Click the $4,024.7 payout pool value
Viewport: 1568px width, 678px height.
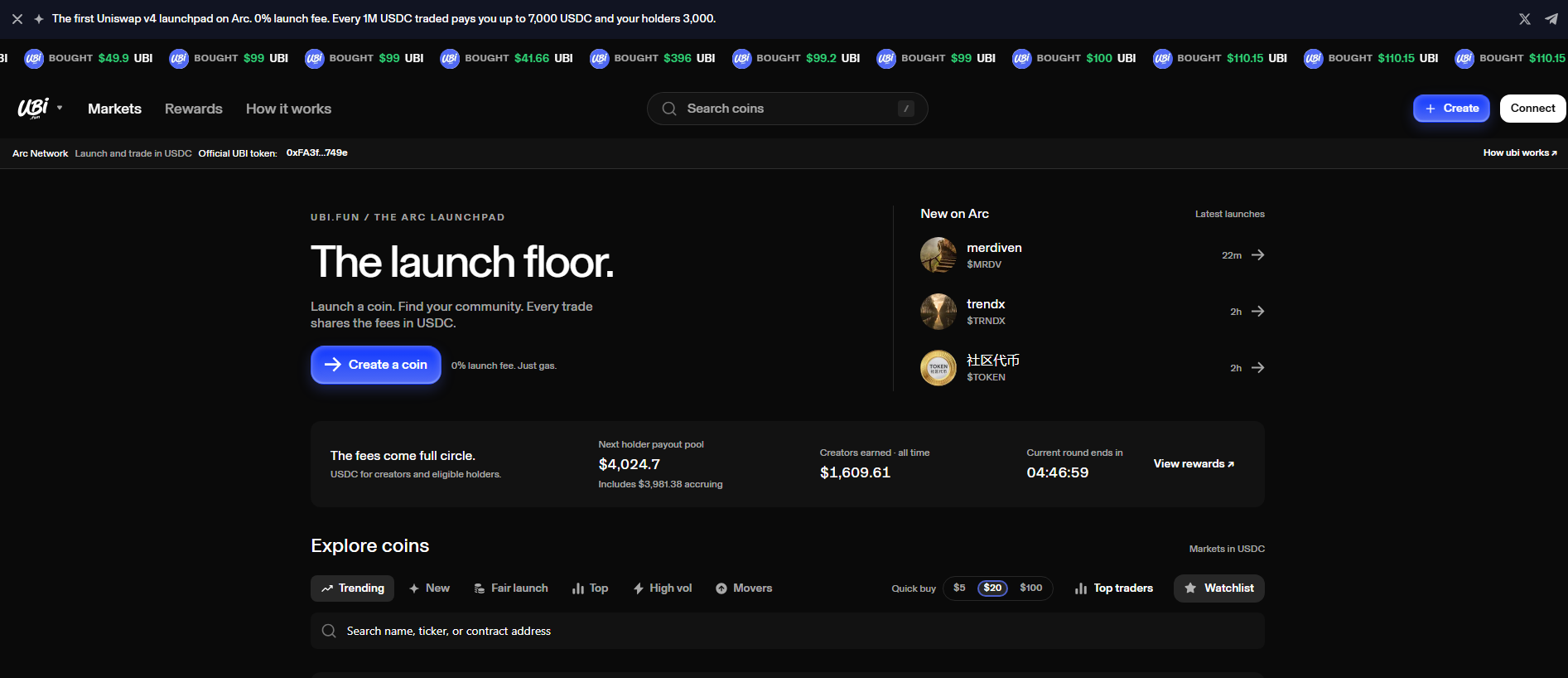click(x=630, y=464)
